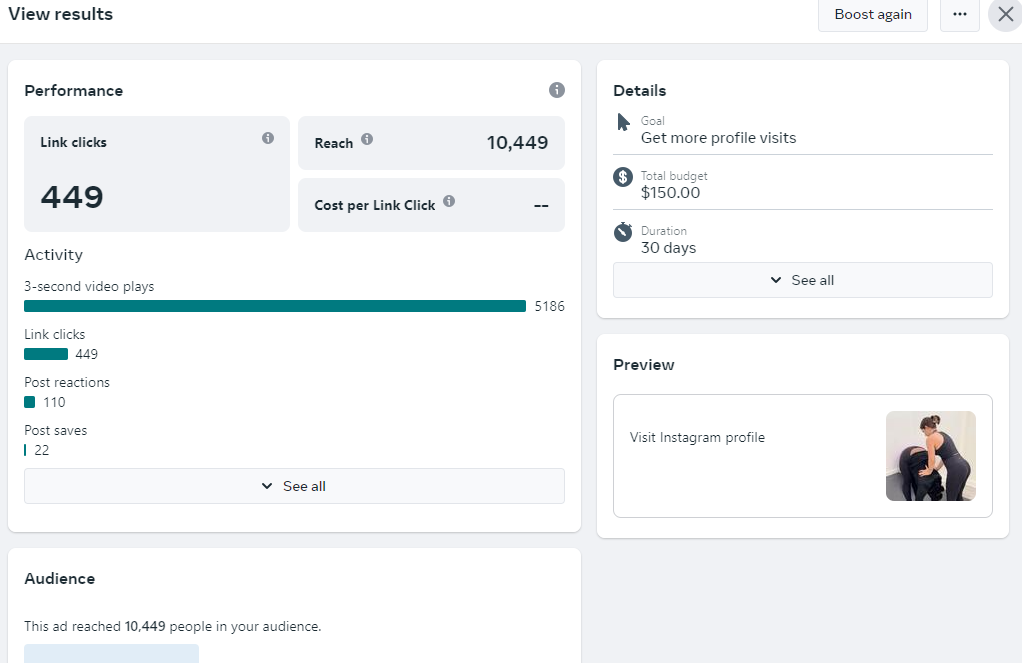Screen dimensions: 1022x663
Task: Click the Cost per Link Click card
Action: pos(431,205)
